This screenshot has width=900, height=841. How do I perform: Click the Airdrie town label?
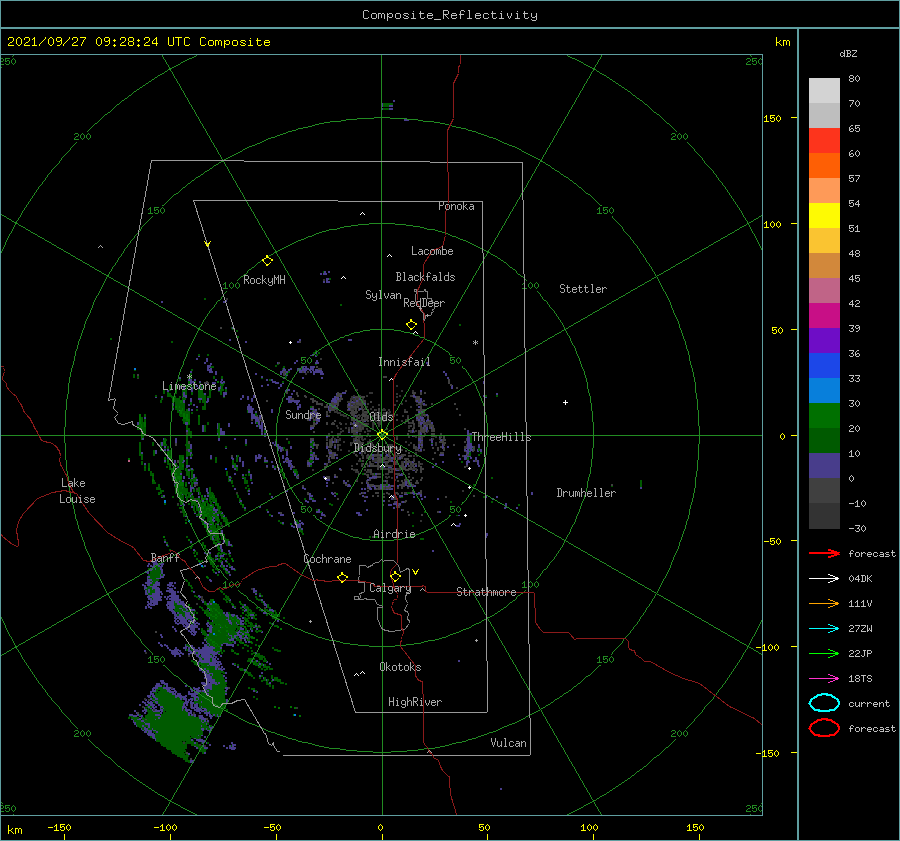394,534
